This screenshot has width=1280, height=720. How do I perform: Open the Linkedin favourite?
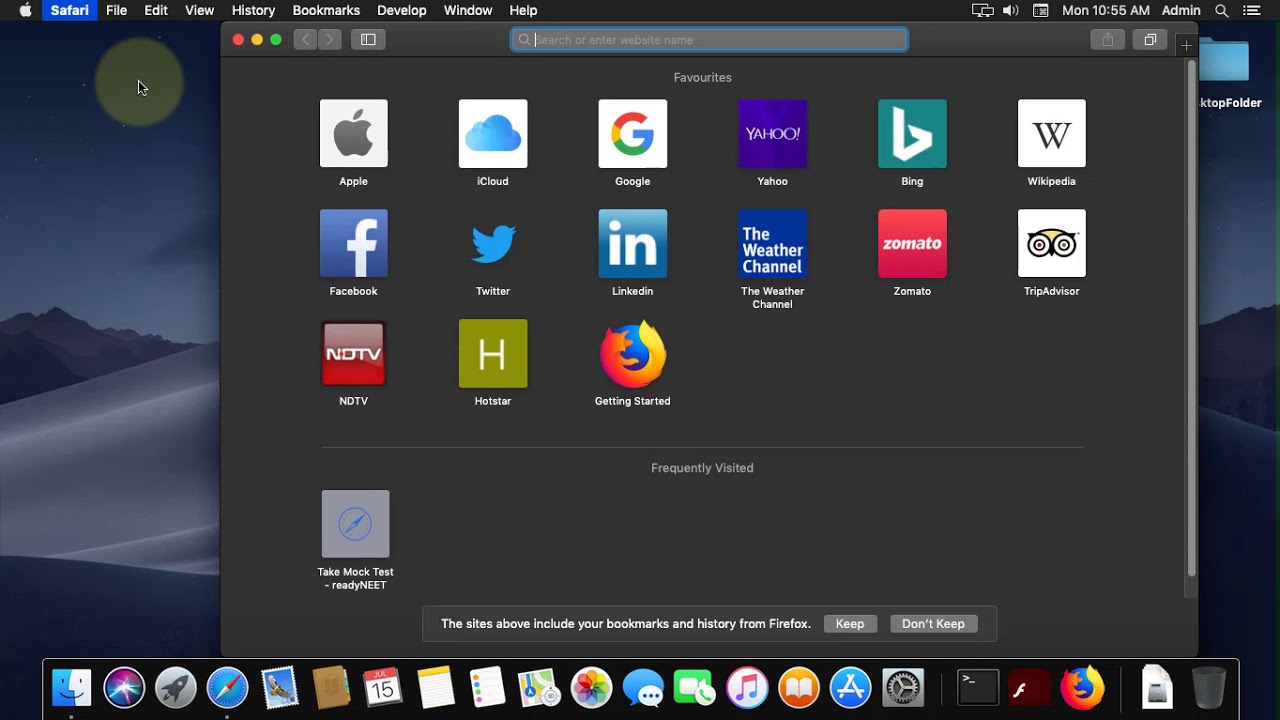point(632,243)
